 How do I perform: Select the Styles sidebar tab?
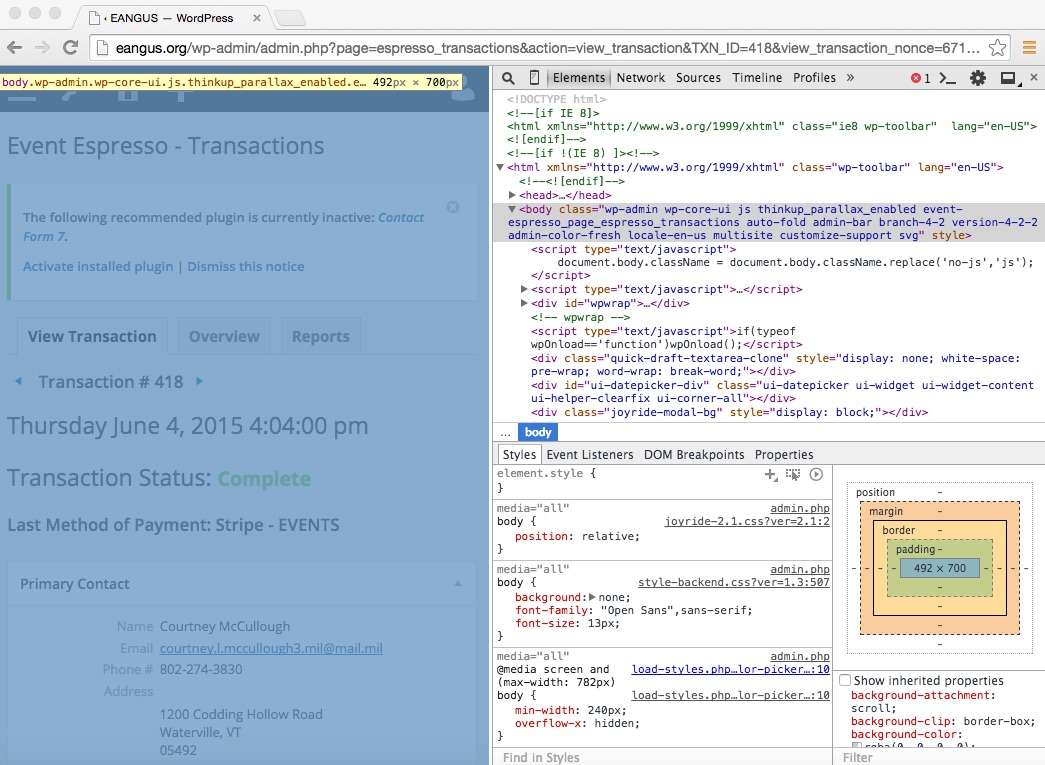(519, 454)
